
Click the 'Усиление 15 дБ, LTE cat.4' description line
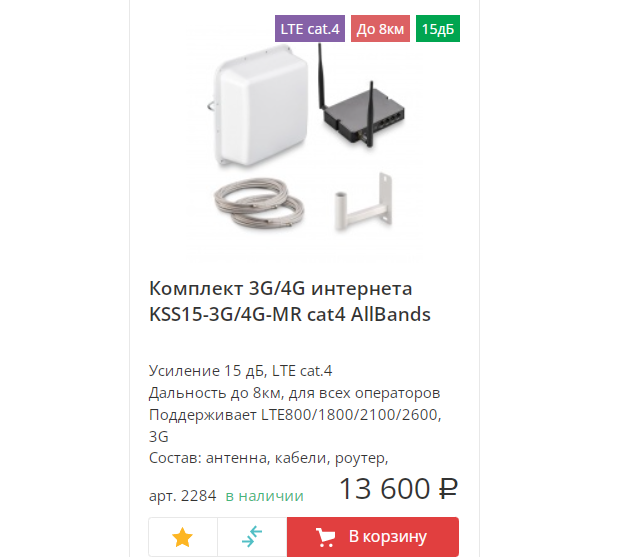pos(240,371)
